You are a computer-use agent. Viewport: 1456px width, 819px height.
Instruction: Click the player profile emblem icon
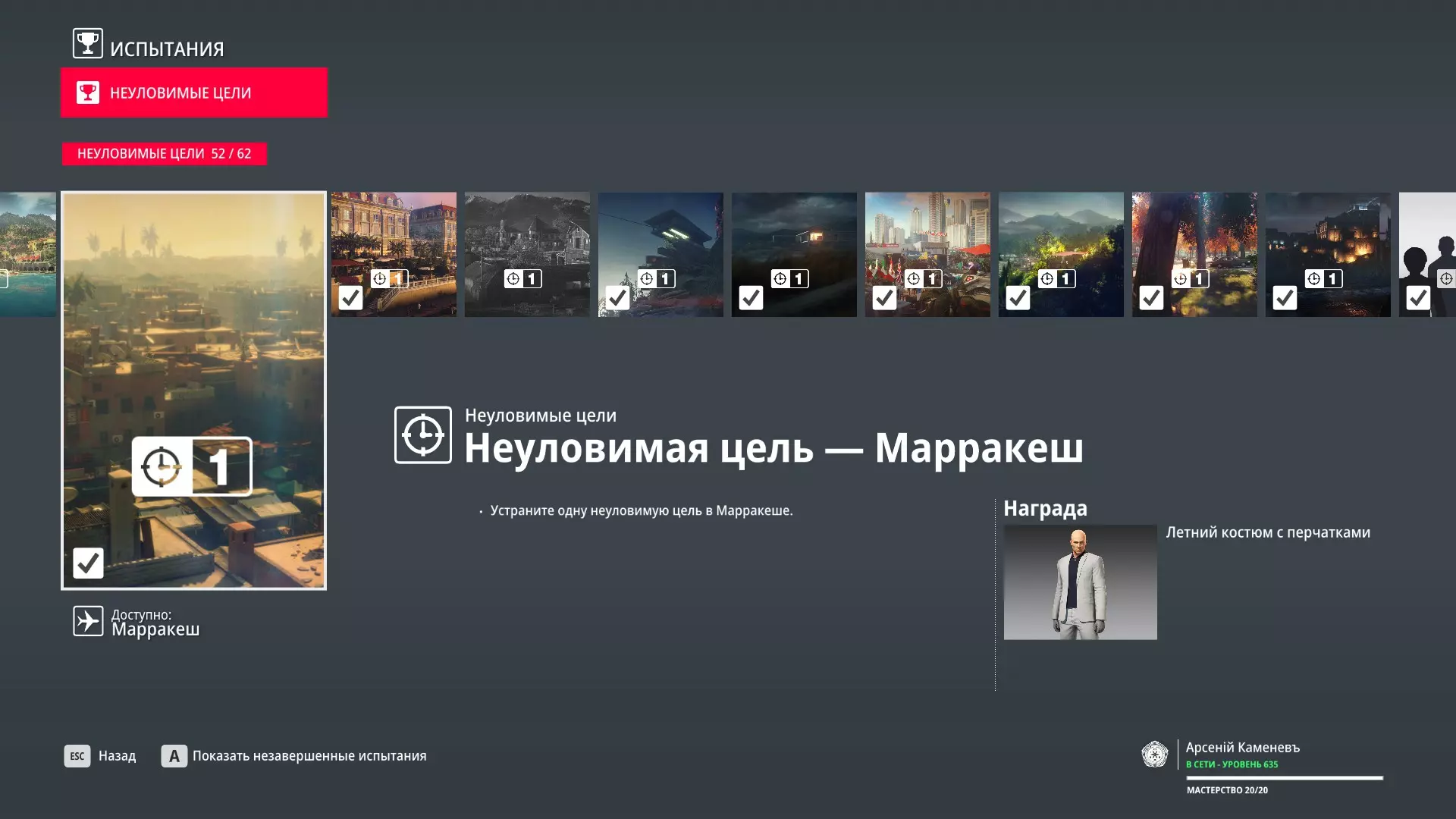pos(1154,755)
